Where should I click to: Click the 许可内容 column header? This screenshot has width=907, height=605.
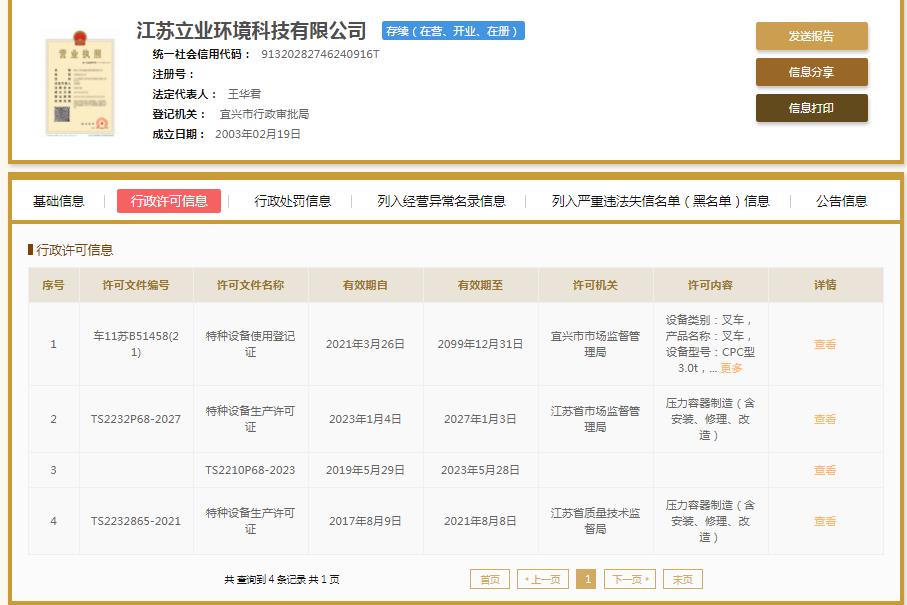coord(710,285)
